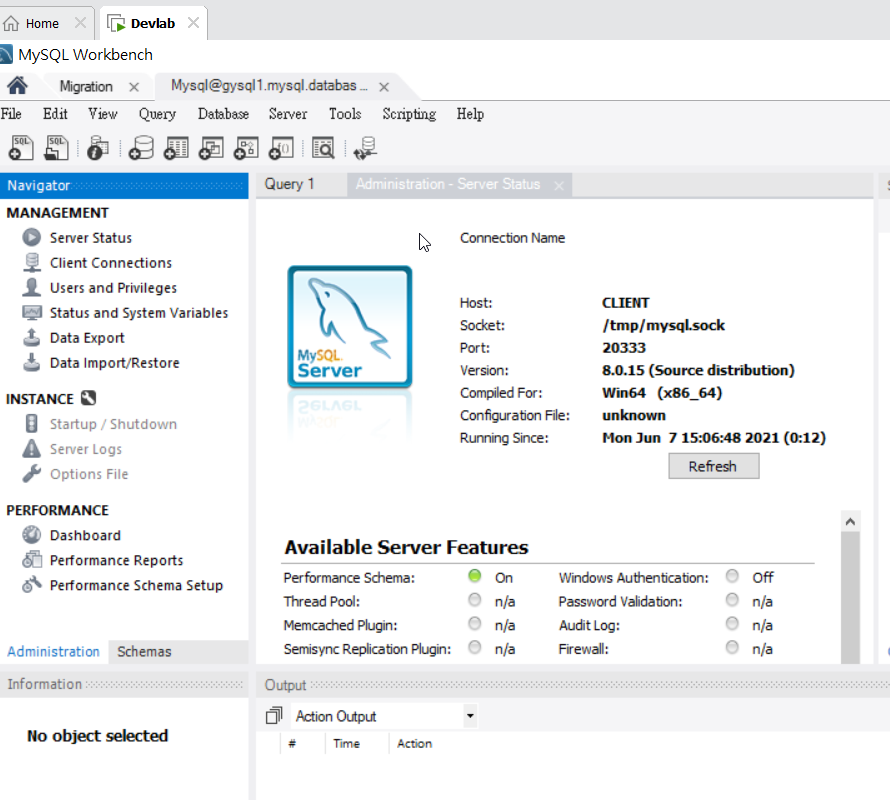The image size is (890, 800).
Task: Open the Action Output dropdown
Action: (x=470, y=716)
